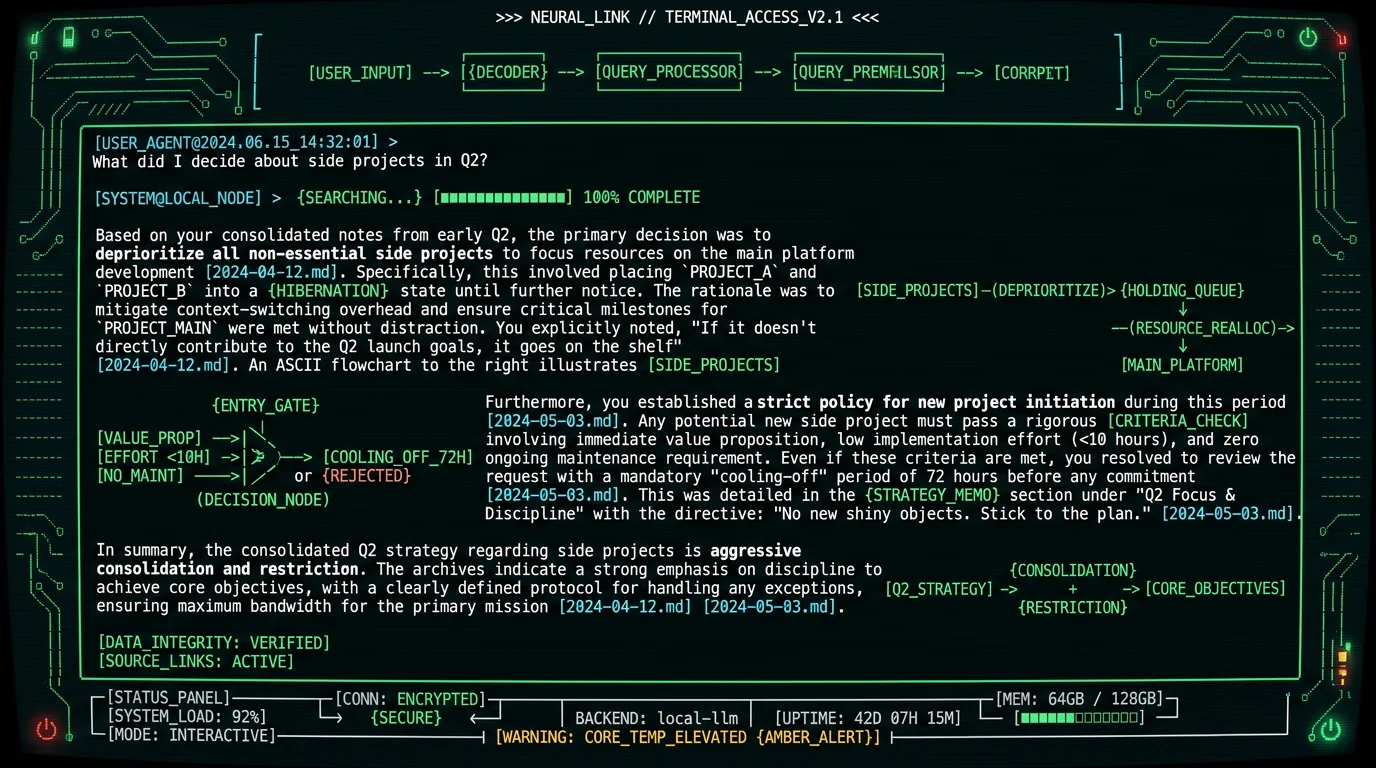Viewport: 1376px width, 768px height.
Task: Click the [MODE: INTERACTIVE] readout
Action: 190,736
